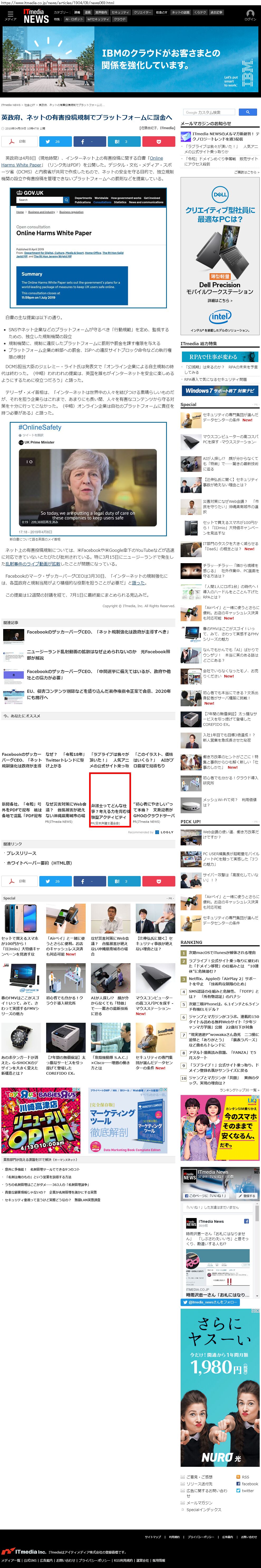Open the 業界動向 navigation tab
The width and height of the screenshot is (261, 1568).
click(x=101, y=12)
